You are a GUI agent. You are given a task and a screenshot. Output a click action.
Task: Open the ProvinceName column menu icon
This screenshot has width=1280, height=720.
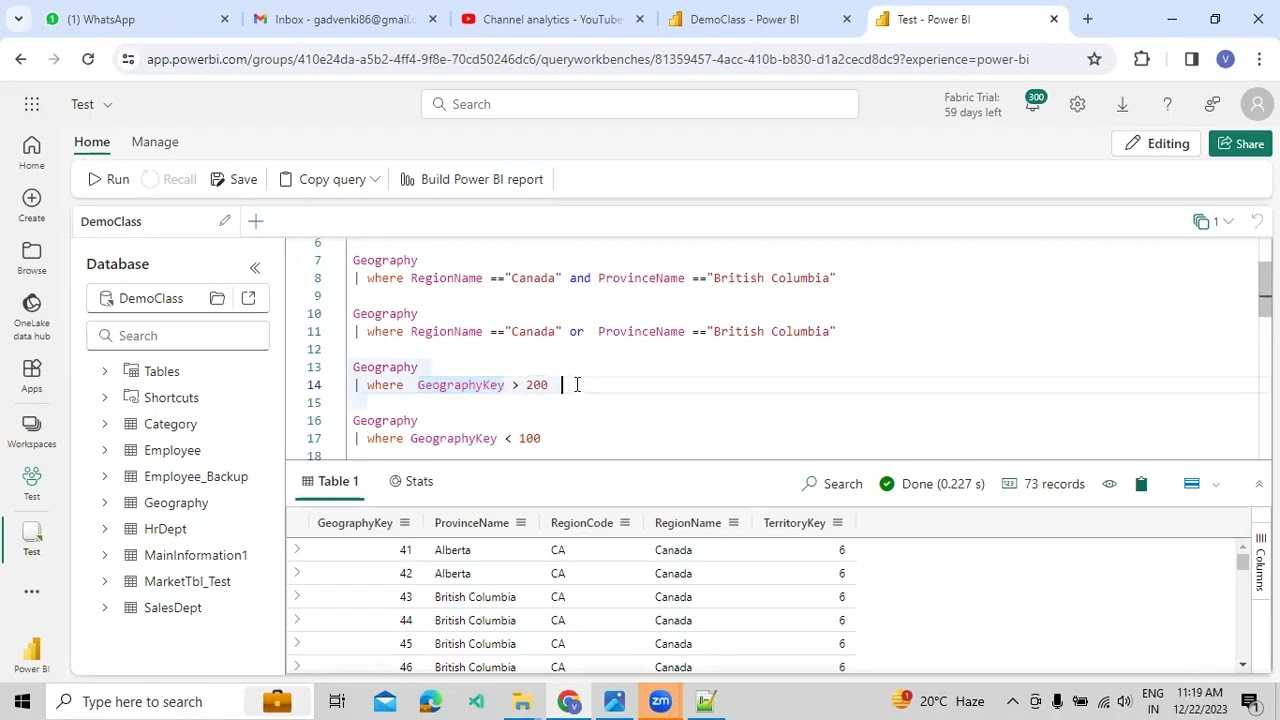pyautogui.click(x=521, y=523)
